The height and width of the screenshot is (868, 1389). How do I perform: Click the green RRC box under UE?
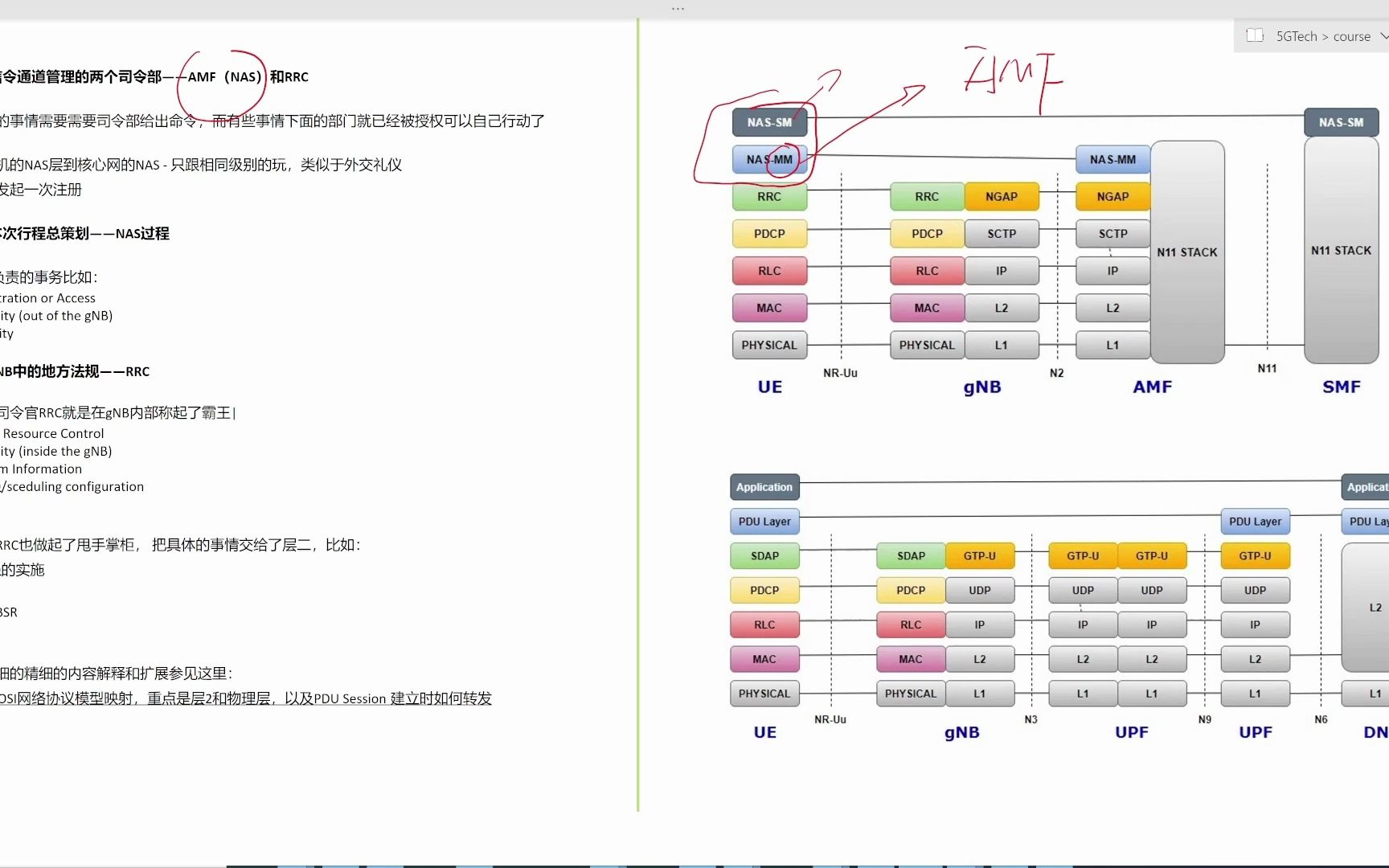pyautogui.click(x=769, y=196)
